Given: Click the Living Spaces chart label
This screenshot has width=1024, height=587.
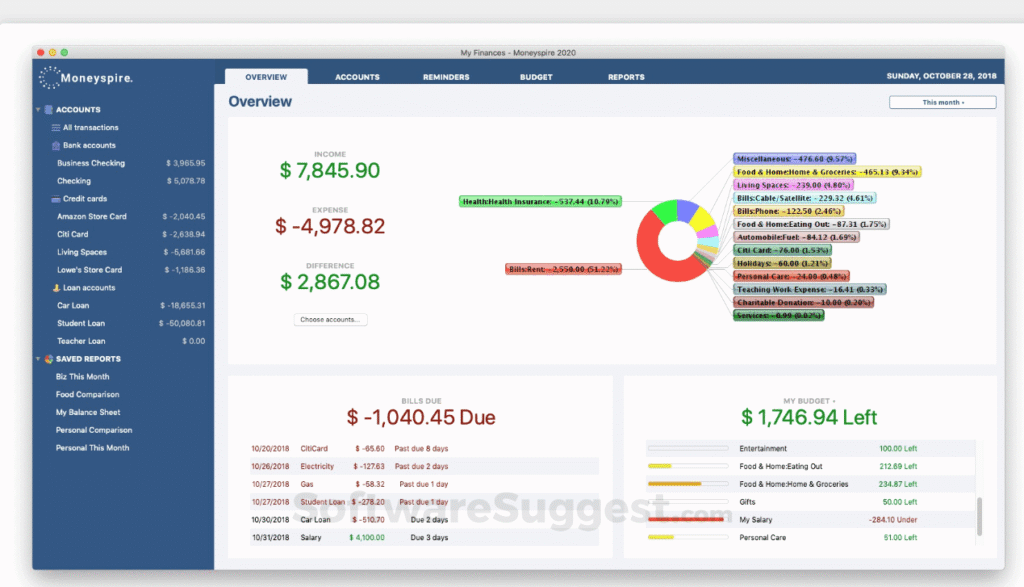Looking at the screenshot, I should pyautogui.click(x=793, y=185).
